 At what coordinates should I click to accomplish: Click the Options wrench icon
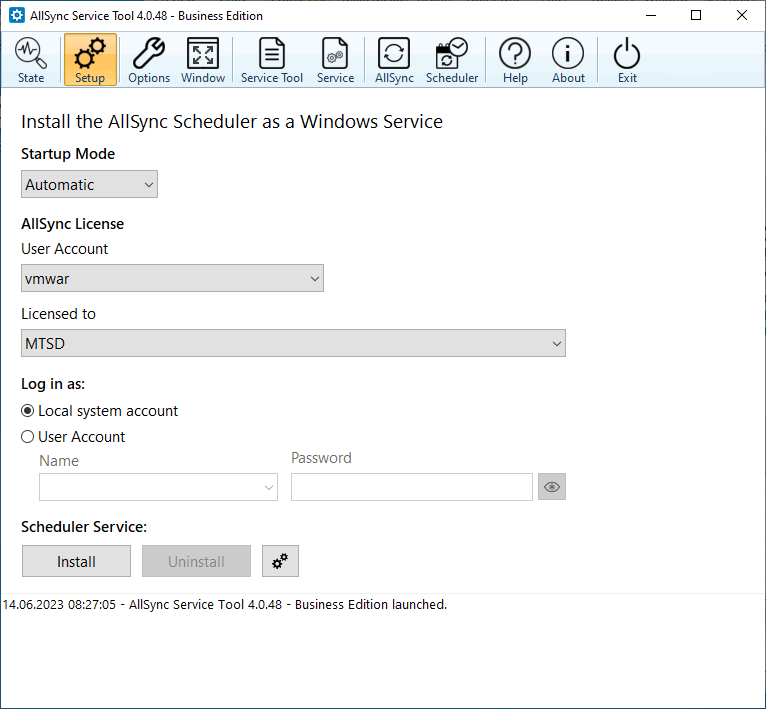(x=149, y=60)
